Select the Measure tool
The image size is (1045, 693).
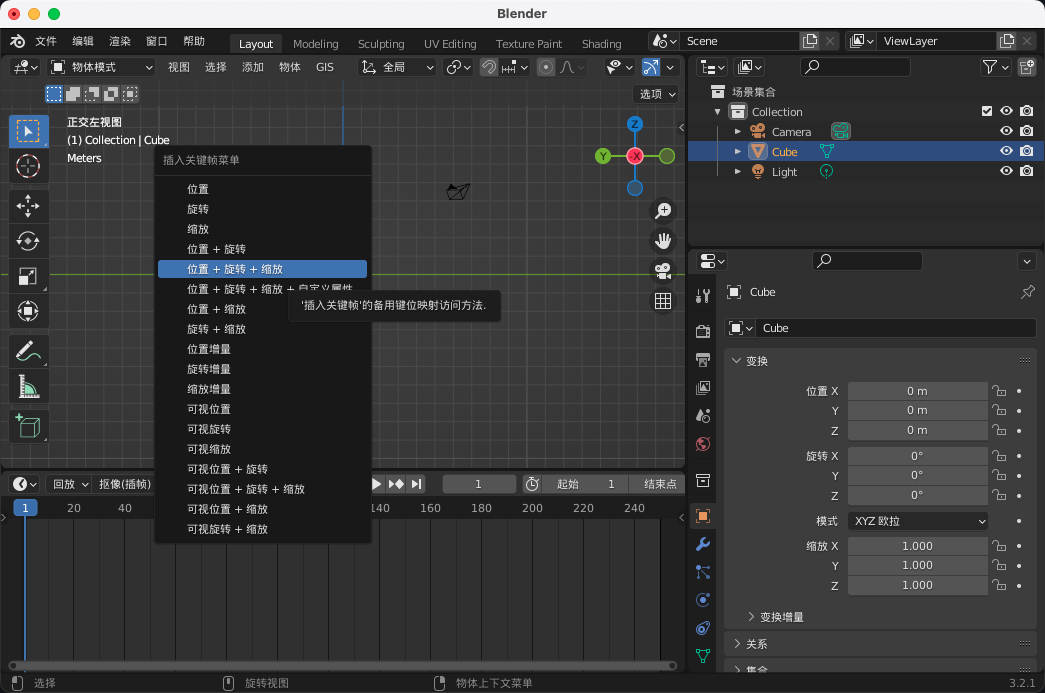(x=28, y=386)
